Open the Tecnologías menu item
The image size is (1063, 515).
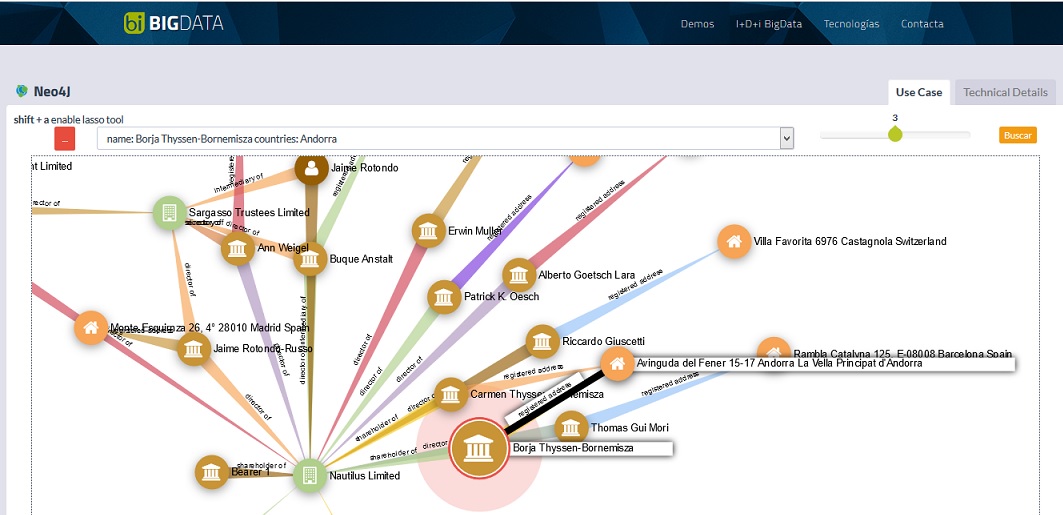[x=851, y=24]
